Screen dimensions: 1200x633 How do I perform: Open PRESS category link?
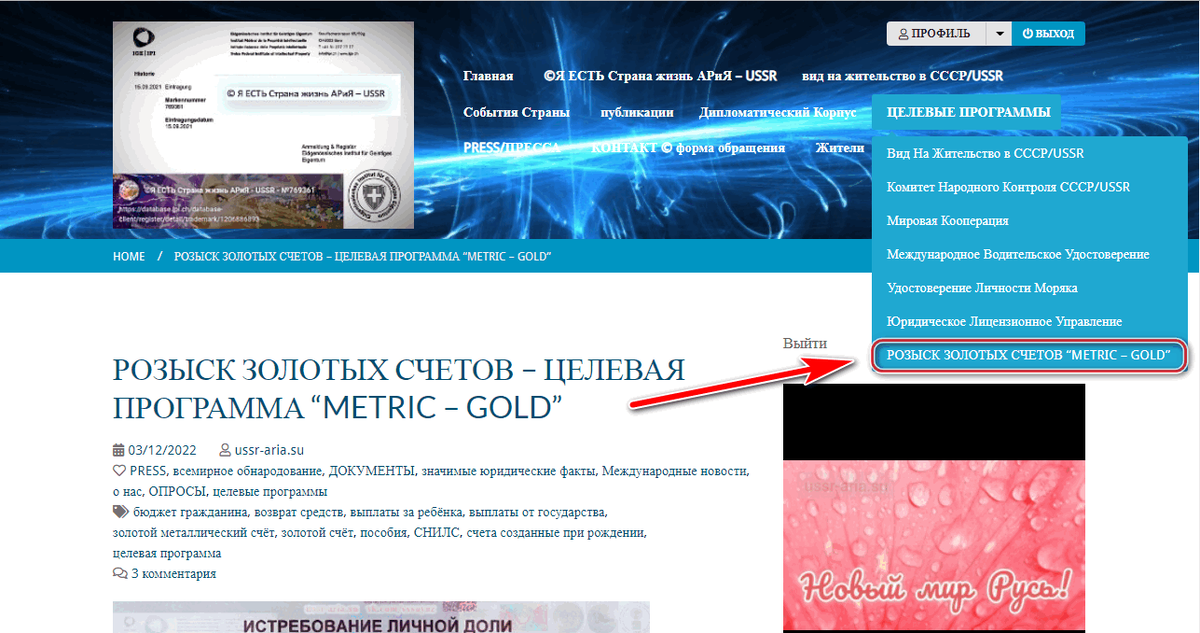click(x=147, y=471)
